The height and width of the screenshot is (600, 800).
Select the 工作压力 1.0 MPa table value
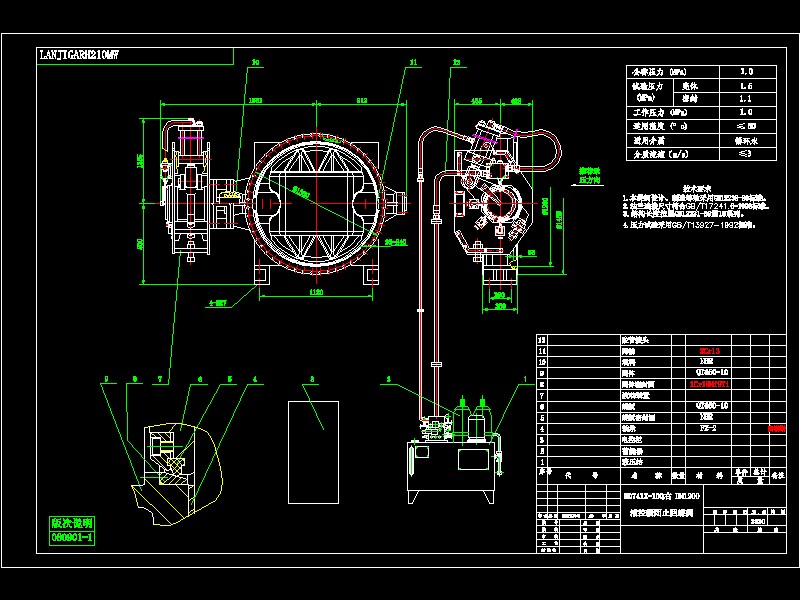[x=747, y=112]
